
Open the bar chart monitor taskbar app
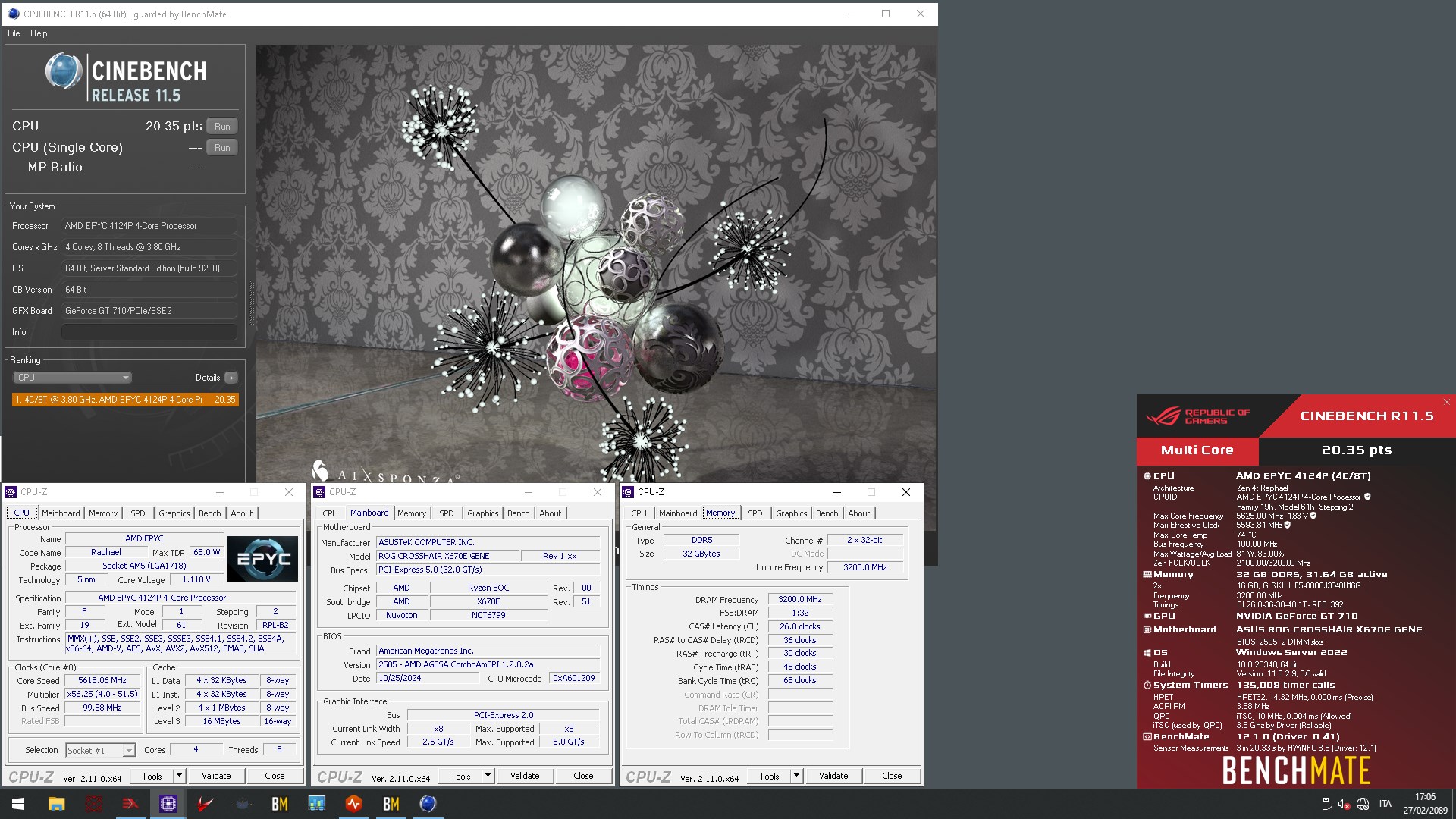click(316, 804)
